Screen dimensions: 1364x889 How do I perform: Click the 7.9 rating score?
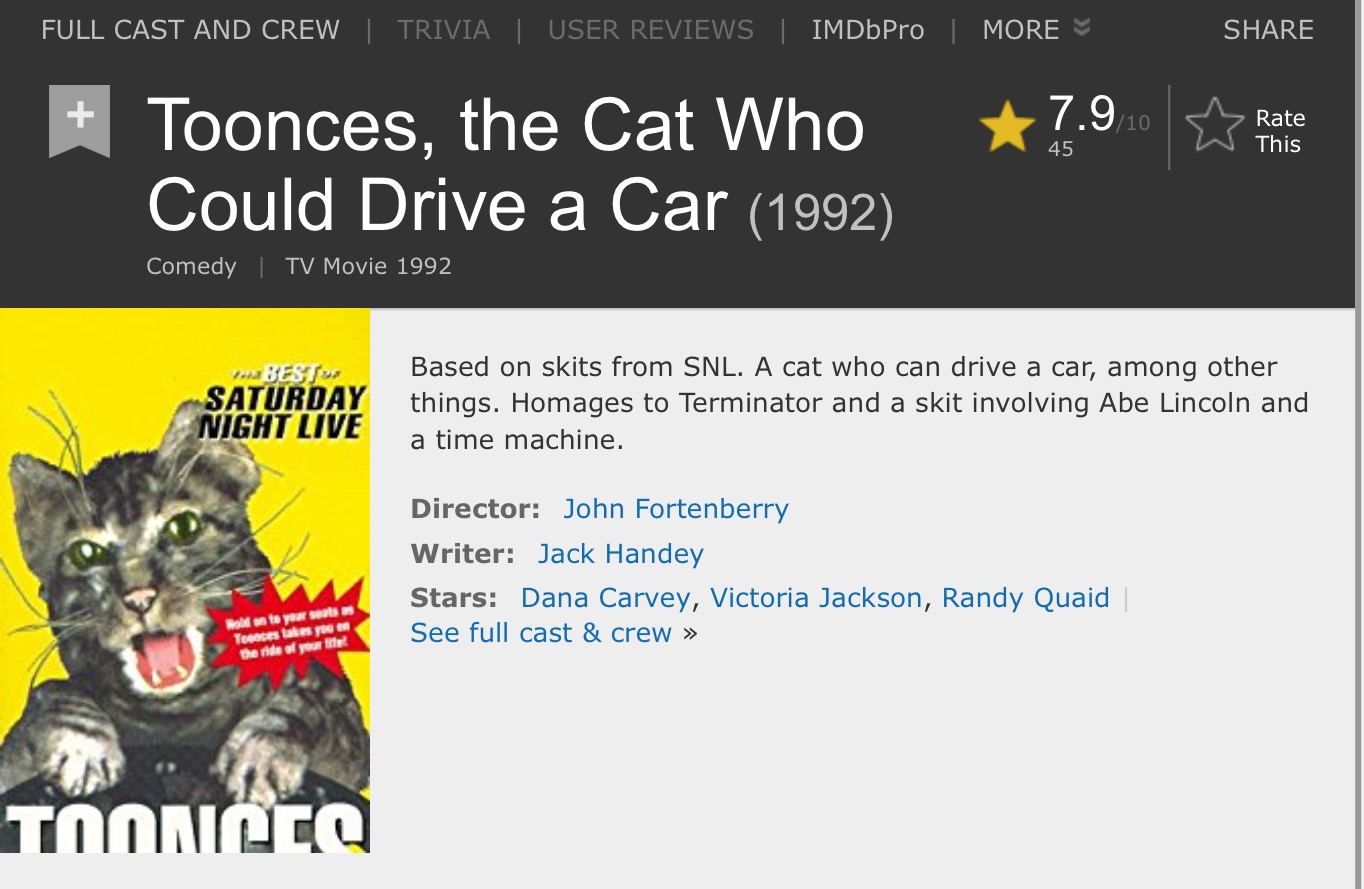[1082, 113]
